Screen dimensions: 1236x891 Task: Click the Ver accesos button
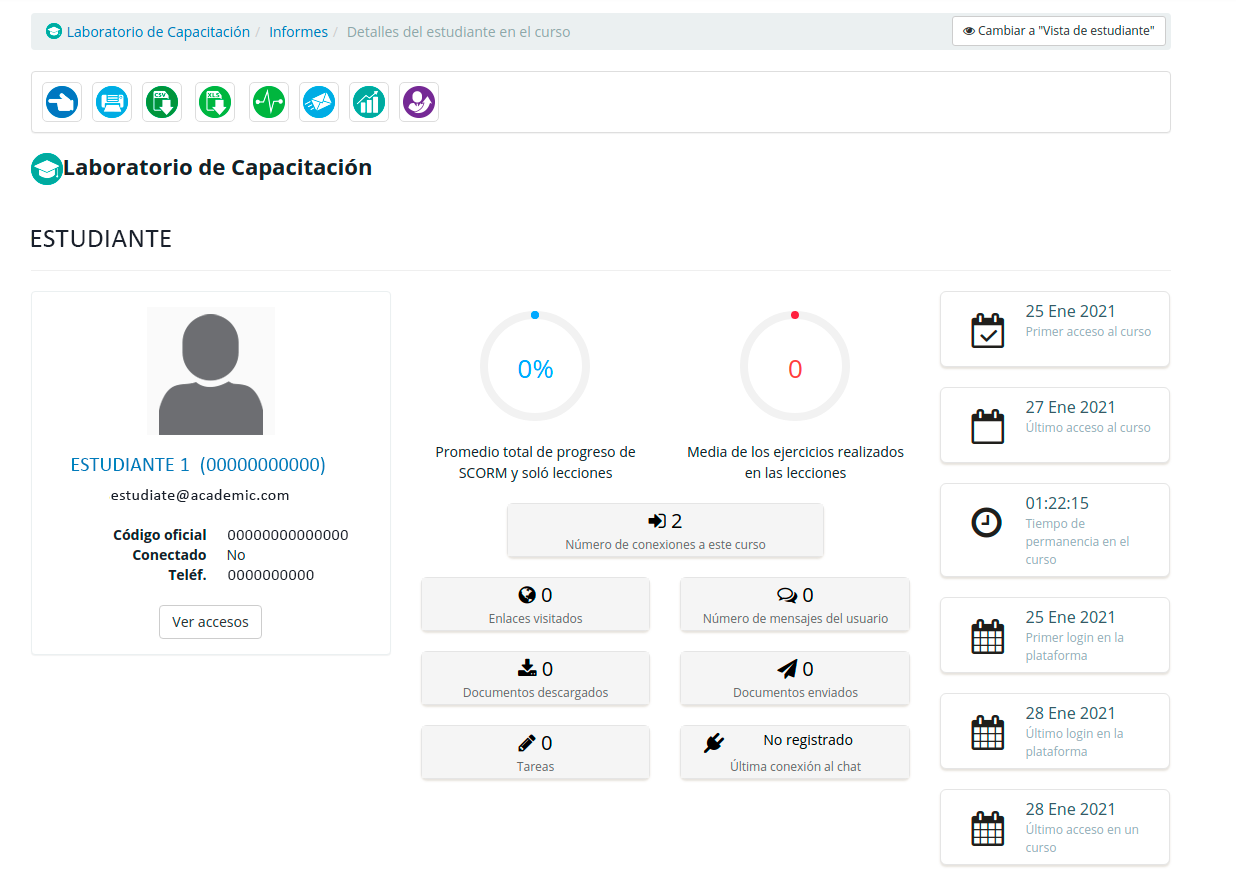[210, 622]
